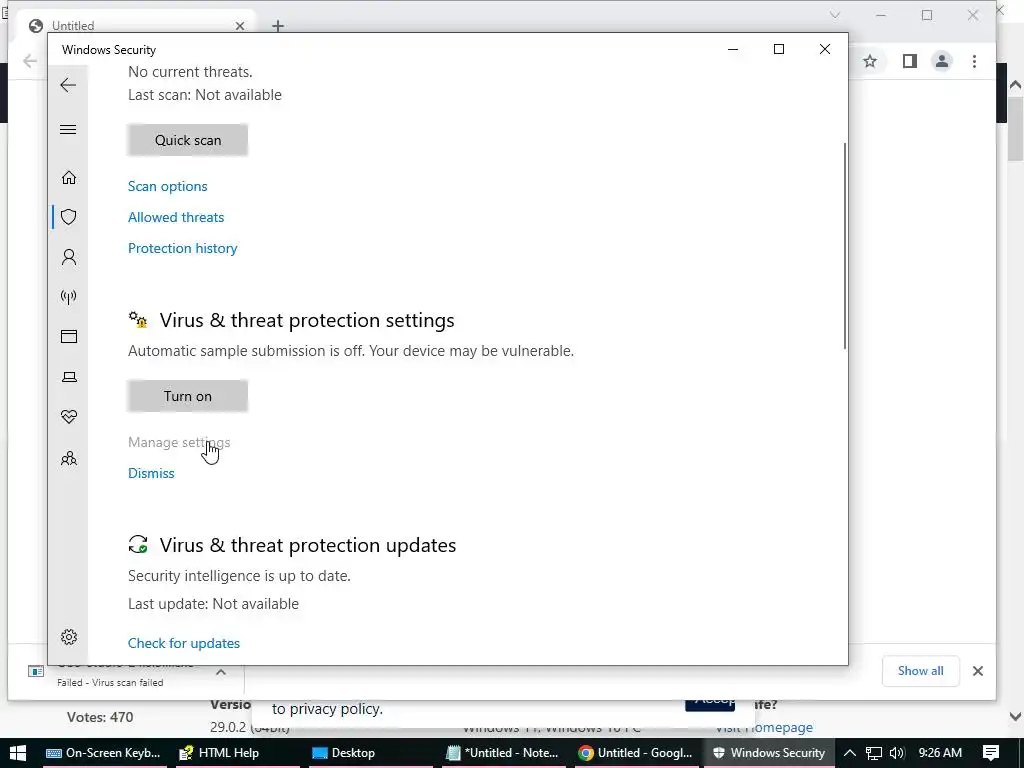Viewport: 1024px width, 768px height.
Task: Open Manage settings link
Action: point(179,442)
